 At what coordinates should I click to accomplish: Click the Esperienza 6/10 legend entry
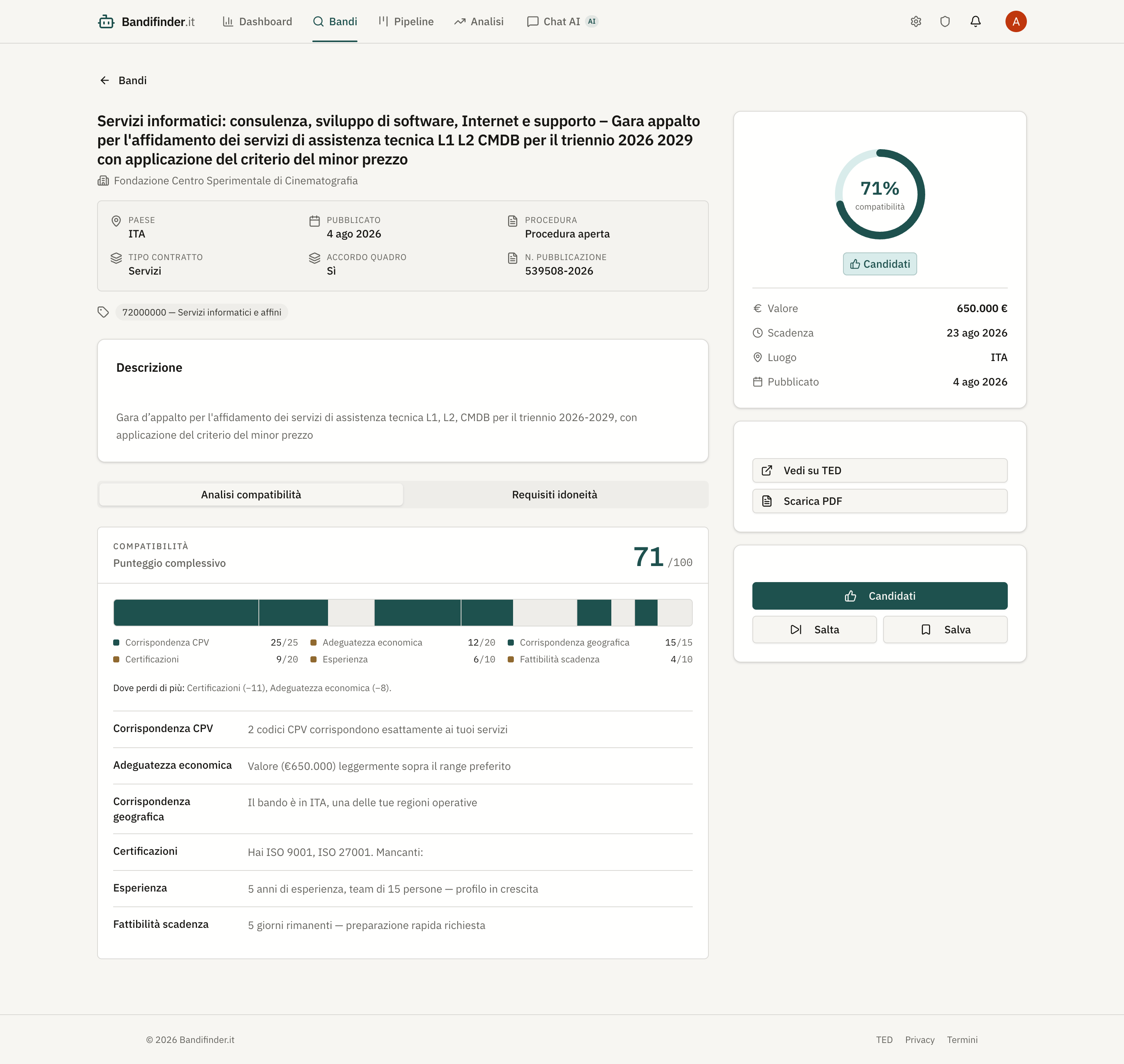[x=403, y=660]
